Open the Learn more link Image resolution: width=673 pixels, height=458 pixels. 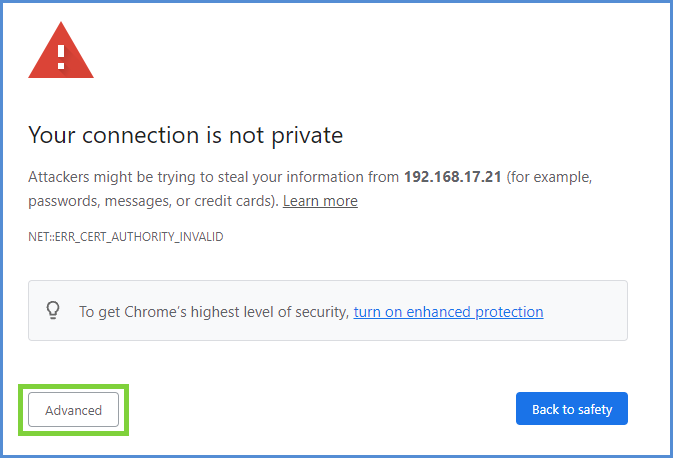320,201
